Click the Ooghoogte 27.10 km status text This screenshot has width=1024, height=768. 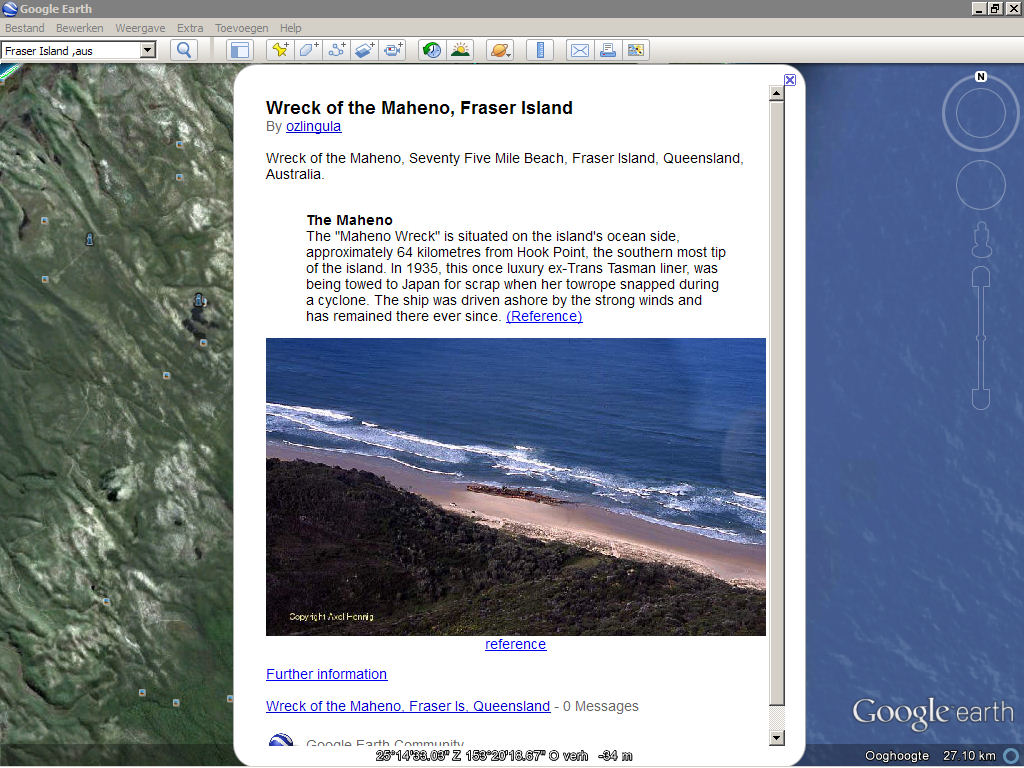click(x=931, y=756)
